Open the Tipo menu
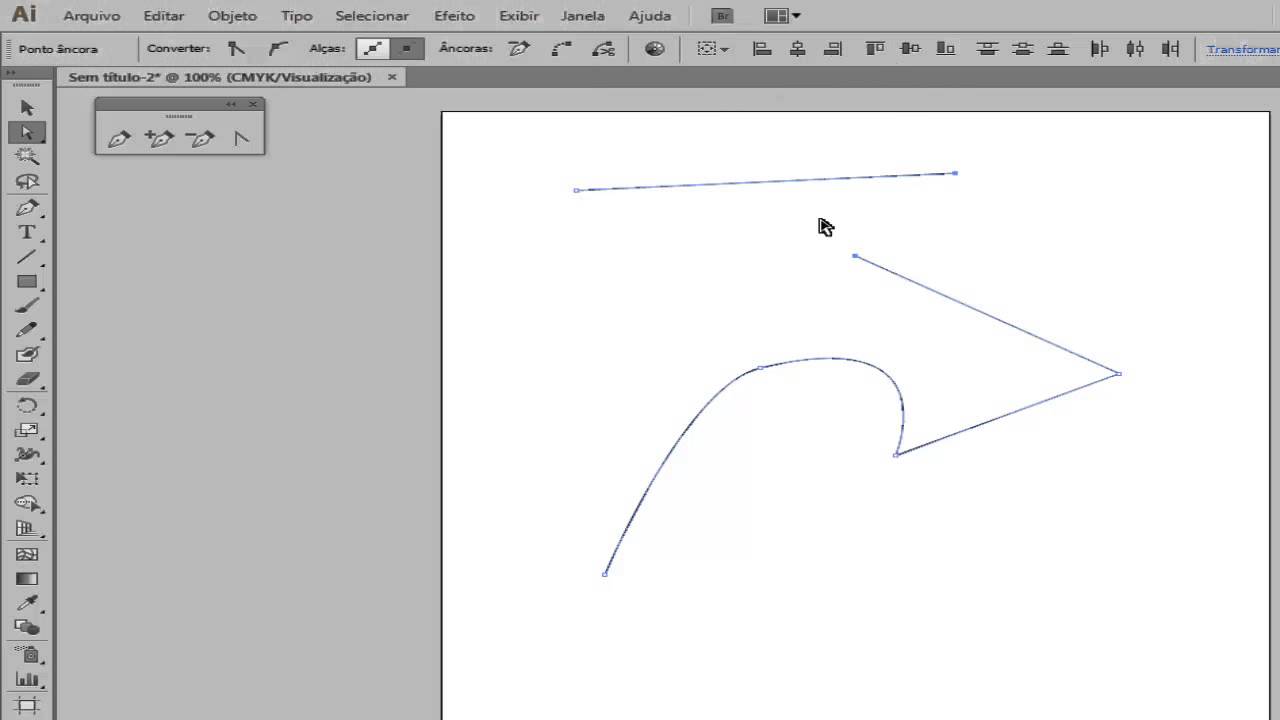 click(x=297, y=16)
